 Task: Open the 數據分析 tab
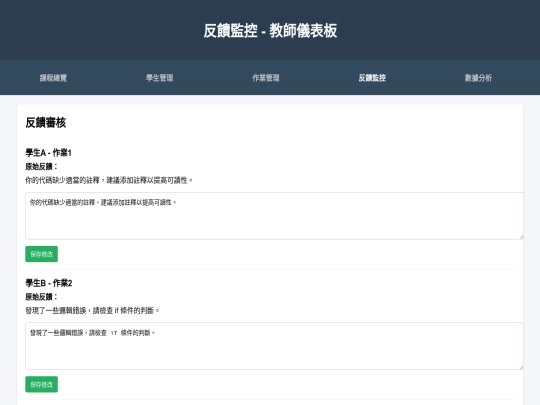point(478,78)
